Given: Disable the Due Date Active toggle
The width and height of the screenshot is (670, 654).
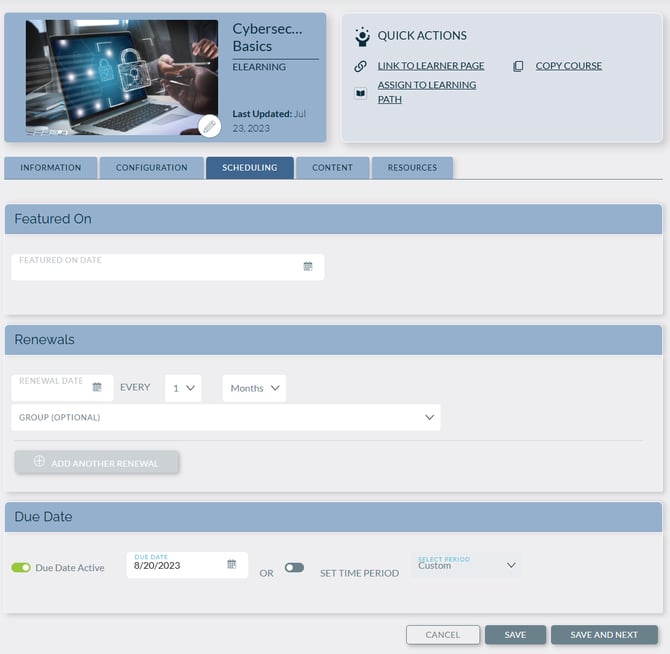Looking at the screenshot, I should click(21, 568).
